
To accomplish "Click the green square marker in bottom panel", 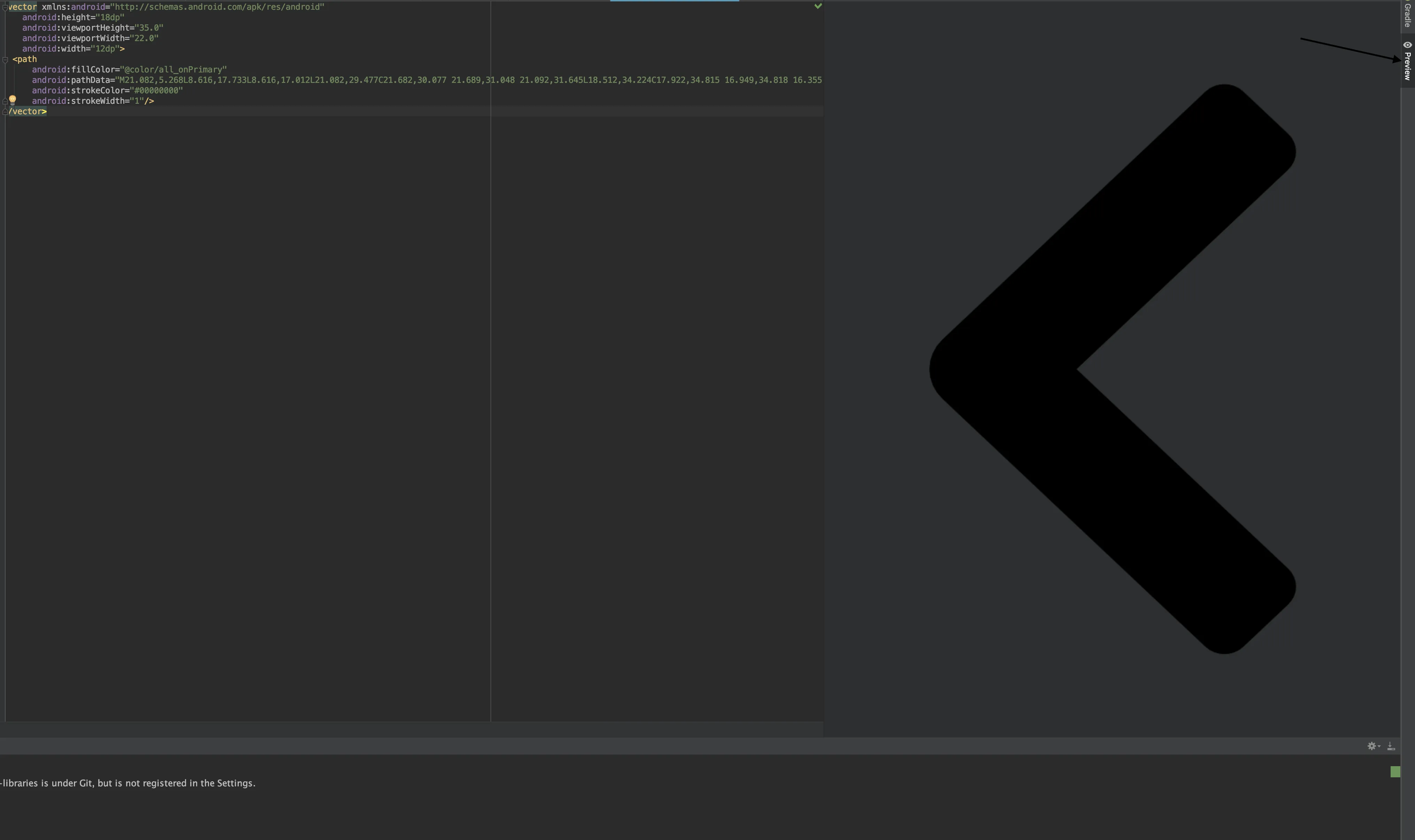I will [1395, 771].
